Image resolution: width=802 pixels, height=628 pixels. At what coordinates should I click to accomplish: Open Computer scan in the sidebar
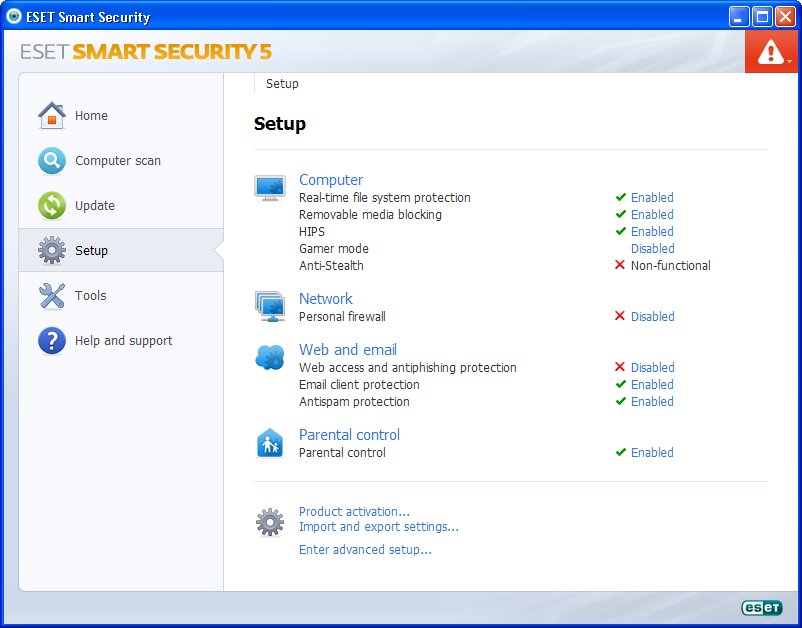pyautogui.click(x=121, y=161)
